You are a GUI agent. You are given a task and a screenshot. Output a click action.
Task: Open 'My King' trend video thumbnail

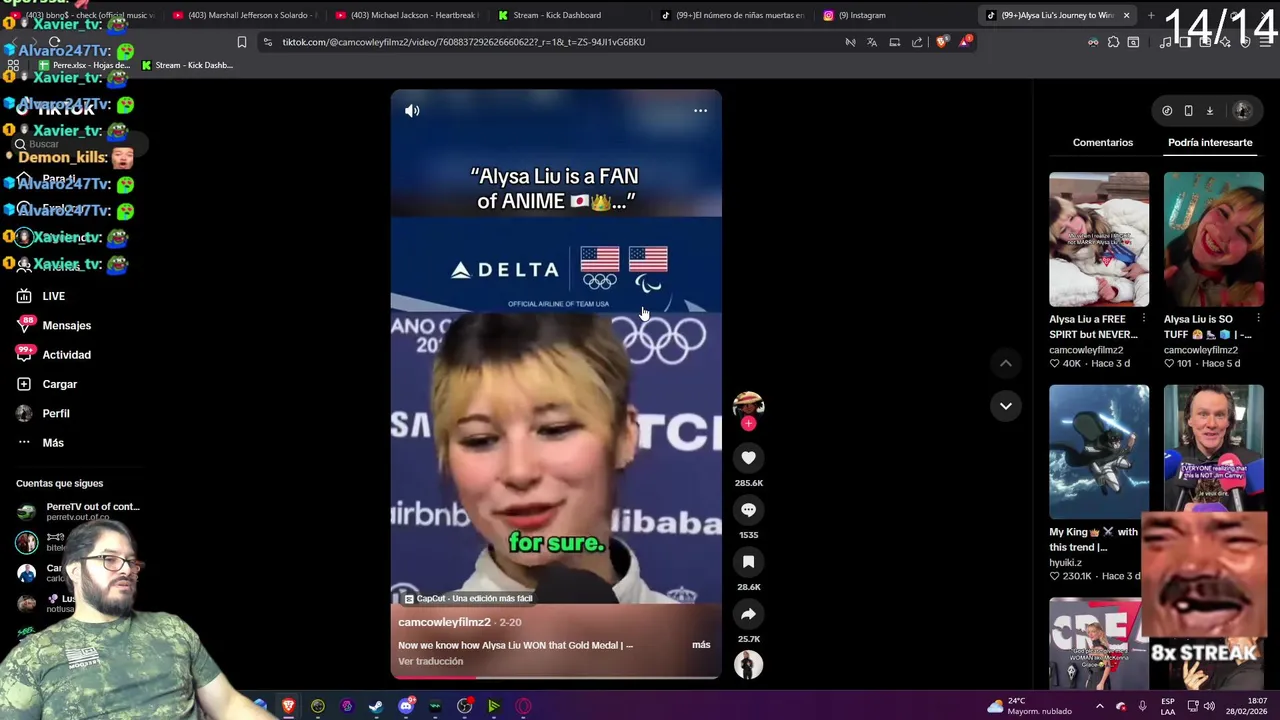(x=1099, y=451)
